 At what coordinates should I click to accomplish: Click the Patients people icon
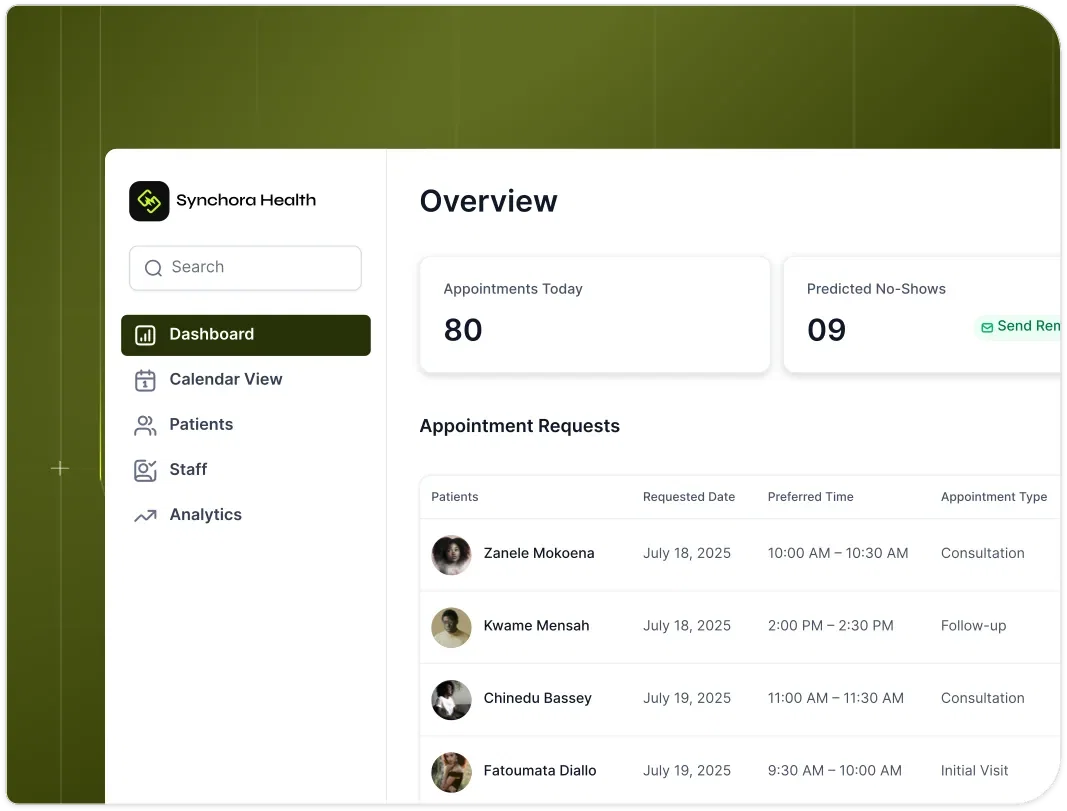point(145,425)
